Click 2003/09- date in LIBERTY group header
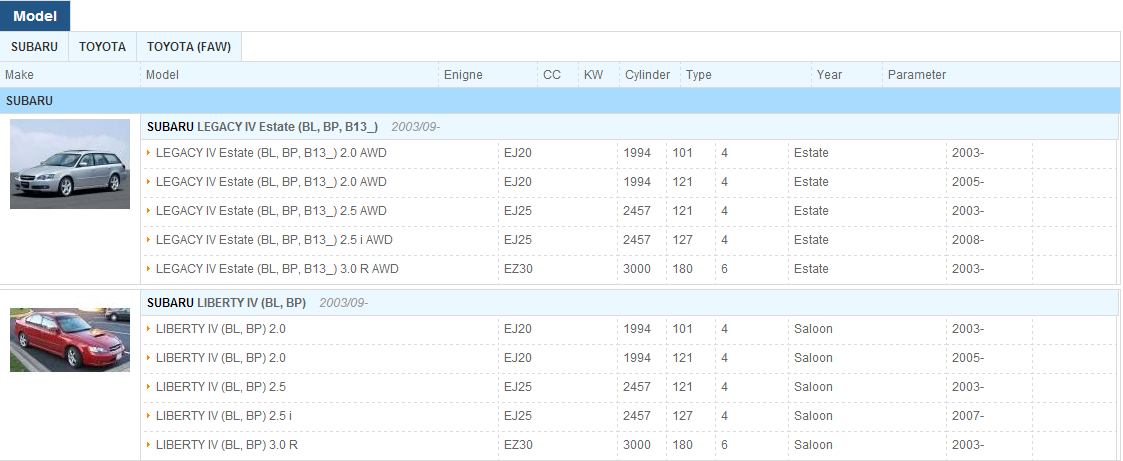Viewport: 1123px width, 461px height. tap(344, 303)
